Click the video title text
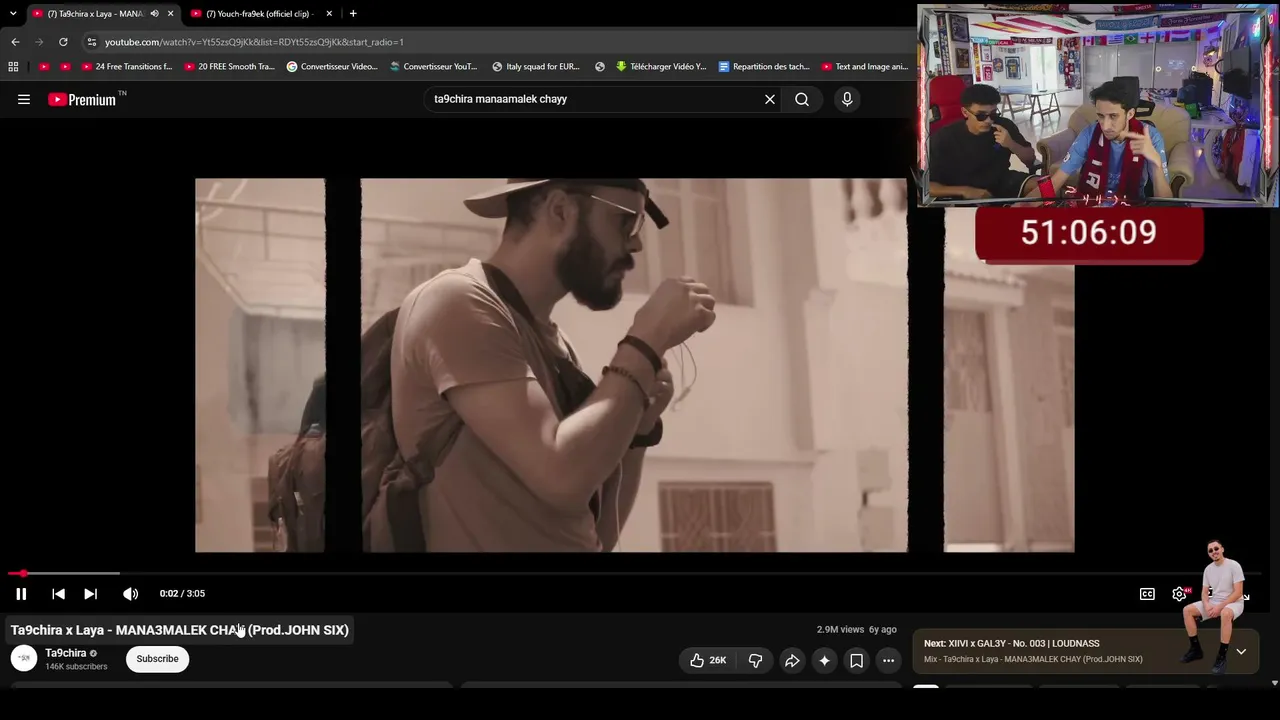Screen dimensions: 1280x720 (180, 630)
